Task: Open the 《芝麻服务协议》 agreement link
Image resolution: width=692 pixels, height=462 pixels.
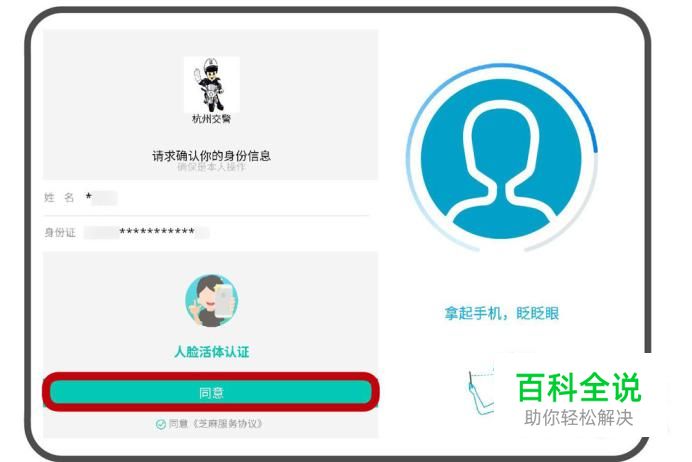Action: (227, 424)
